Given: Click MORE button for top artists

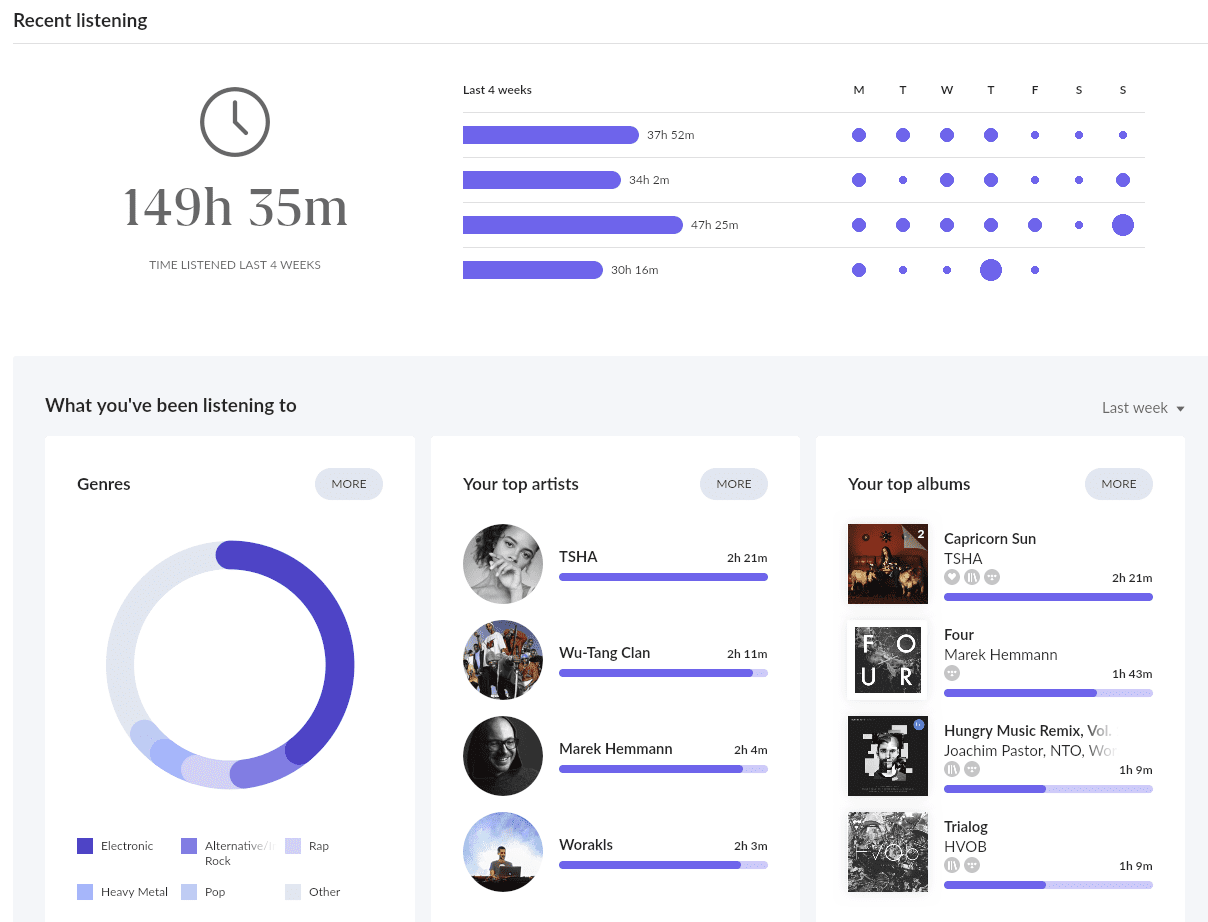Looking at the screenshot, I should click(x=734, y=484).
